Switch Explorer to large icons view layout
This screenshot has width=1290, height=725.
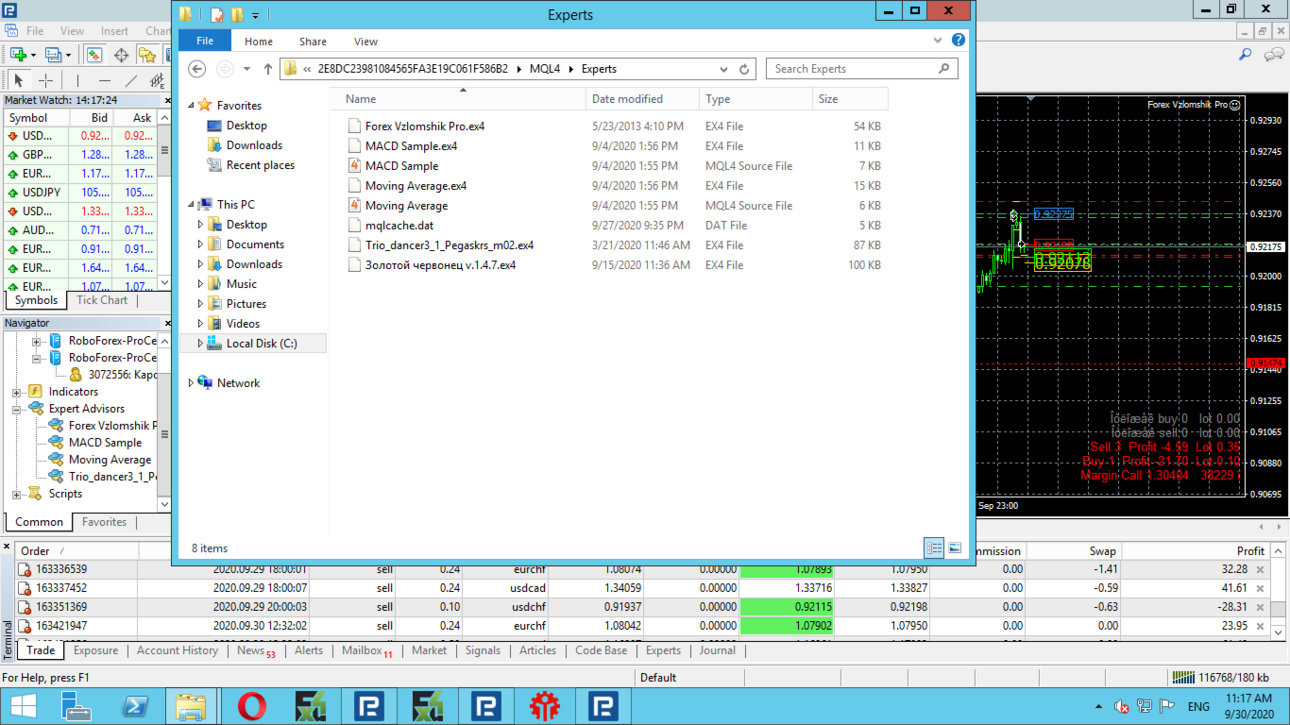pos(955,548)
